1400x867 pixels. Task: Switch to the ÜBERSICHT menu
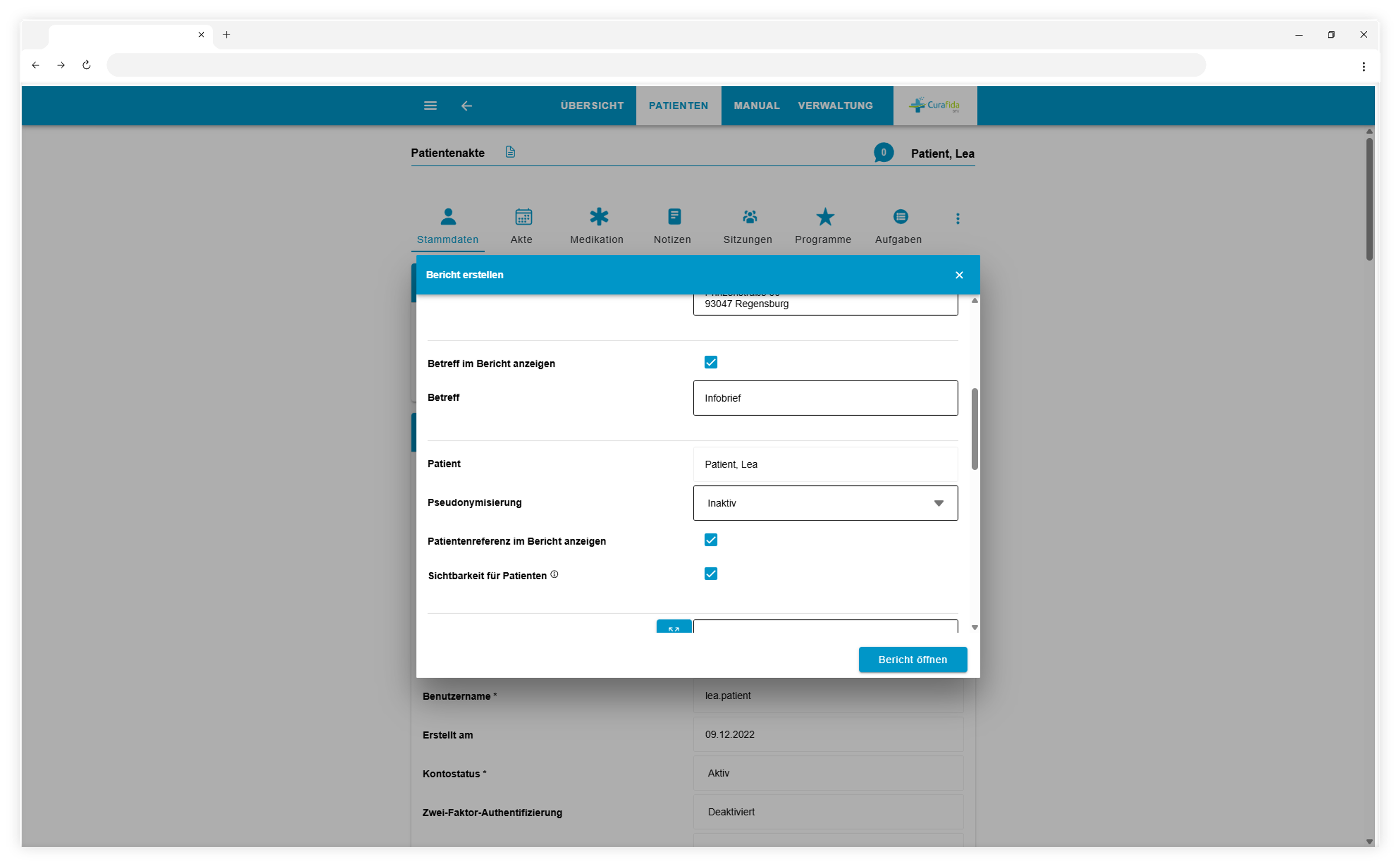click(x=592, y=106)
